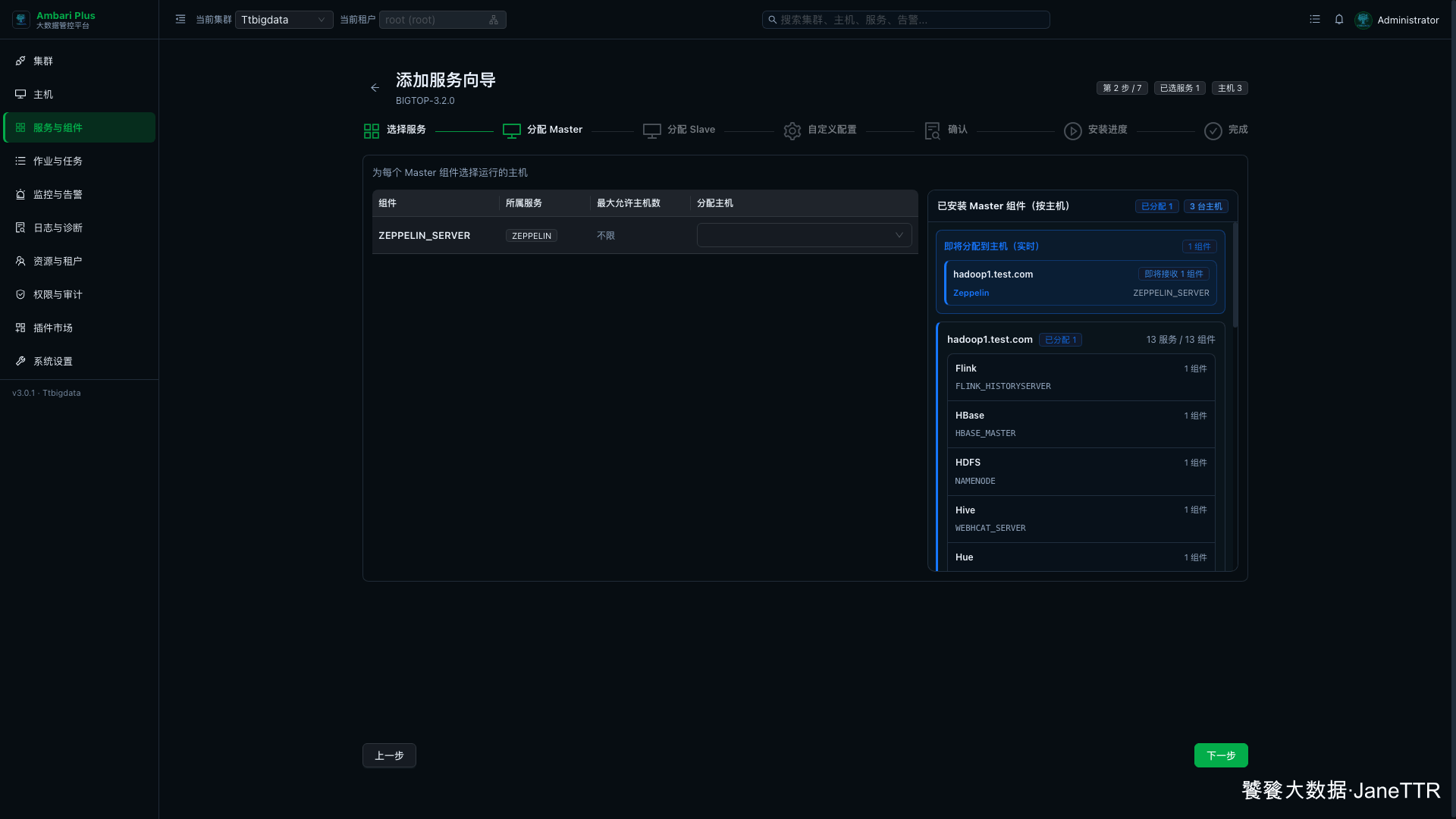Image resolution: width=1456 pixels, height=819 pixels.
Task: Click the 即将接收 1 组件 tag
Action: pos(1174,274)
